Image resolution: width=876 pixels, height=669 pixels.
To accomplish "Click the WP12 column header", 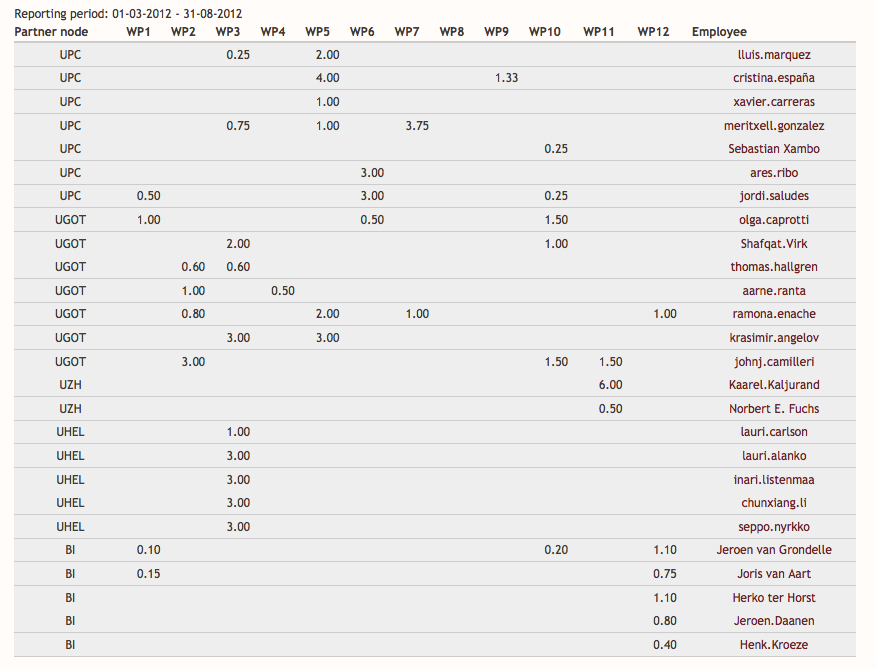I will coord(653,32).
